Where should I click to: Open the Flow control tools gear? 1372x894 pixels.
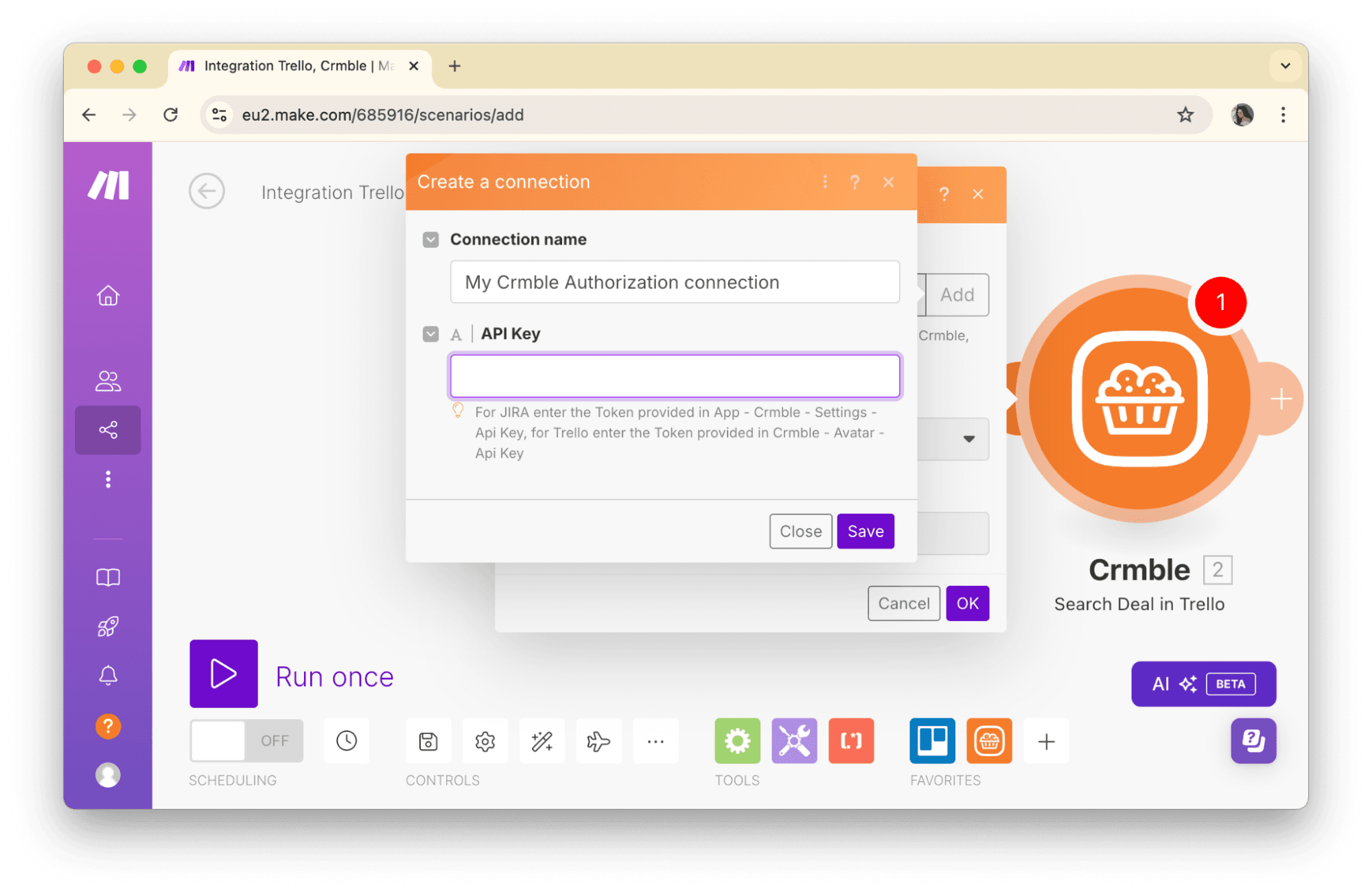pyautogui.click(x=737, y=740)
